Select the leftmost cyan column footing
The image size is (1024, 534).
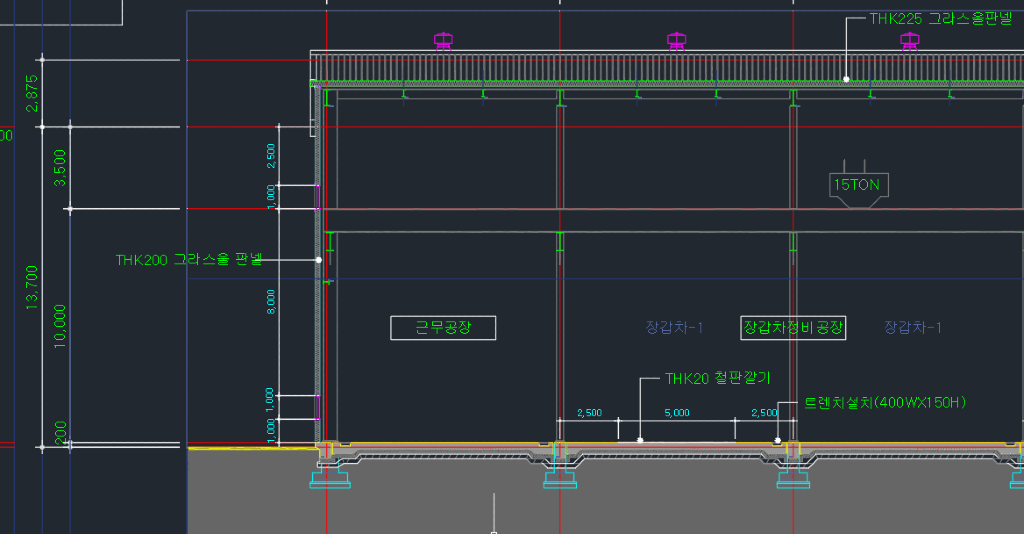tap(331, 479)
